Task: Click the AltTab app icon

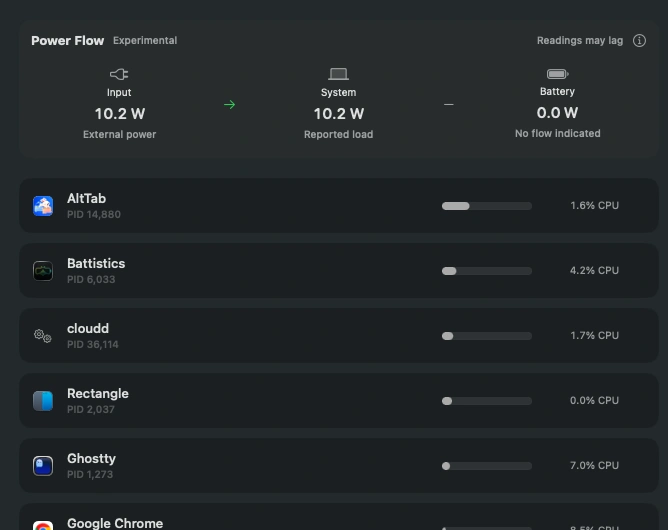Action: click(43, 206)
